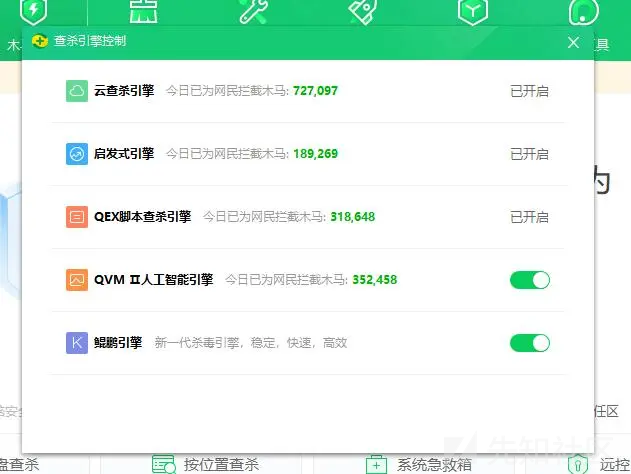
Task: Click the Kunpeng engine purple K icon
Action: [77, 343]
